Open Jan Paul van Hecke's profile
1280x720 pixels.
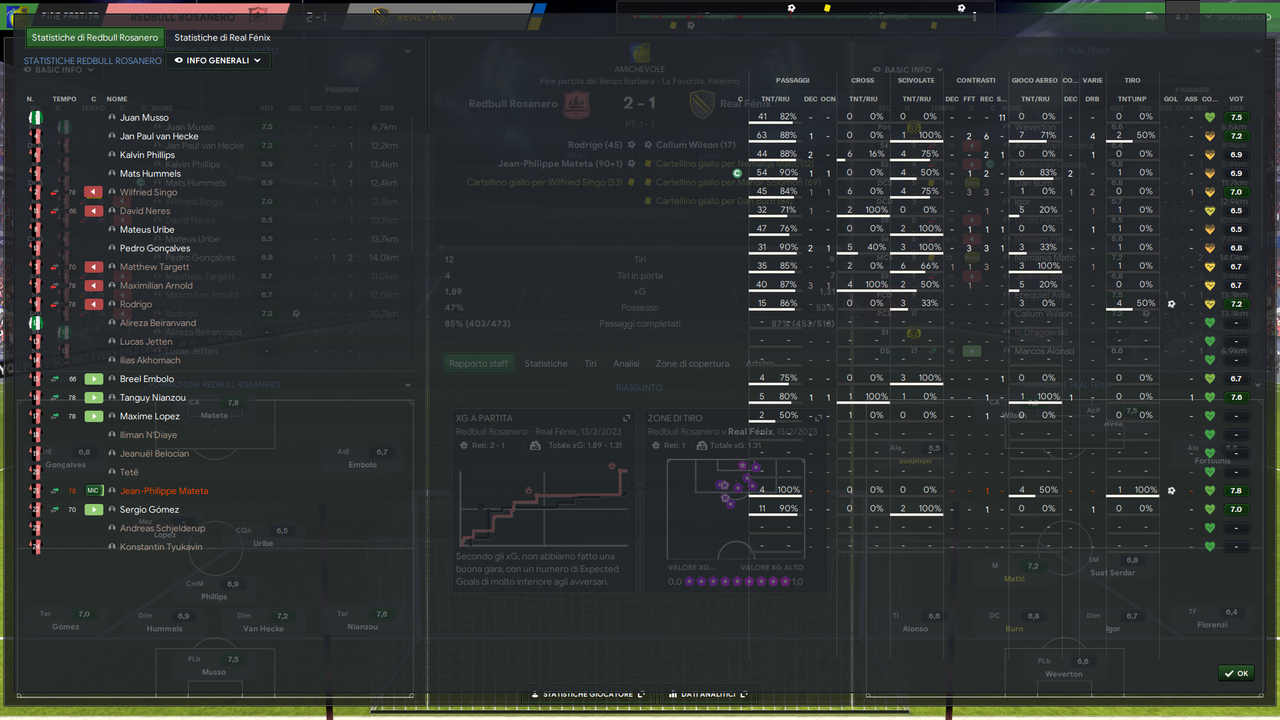[159, 136]
